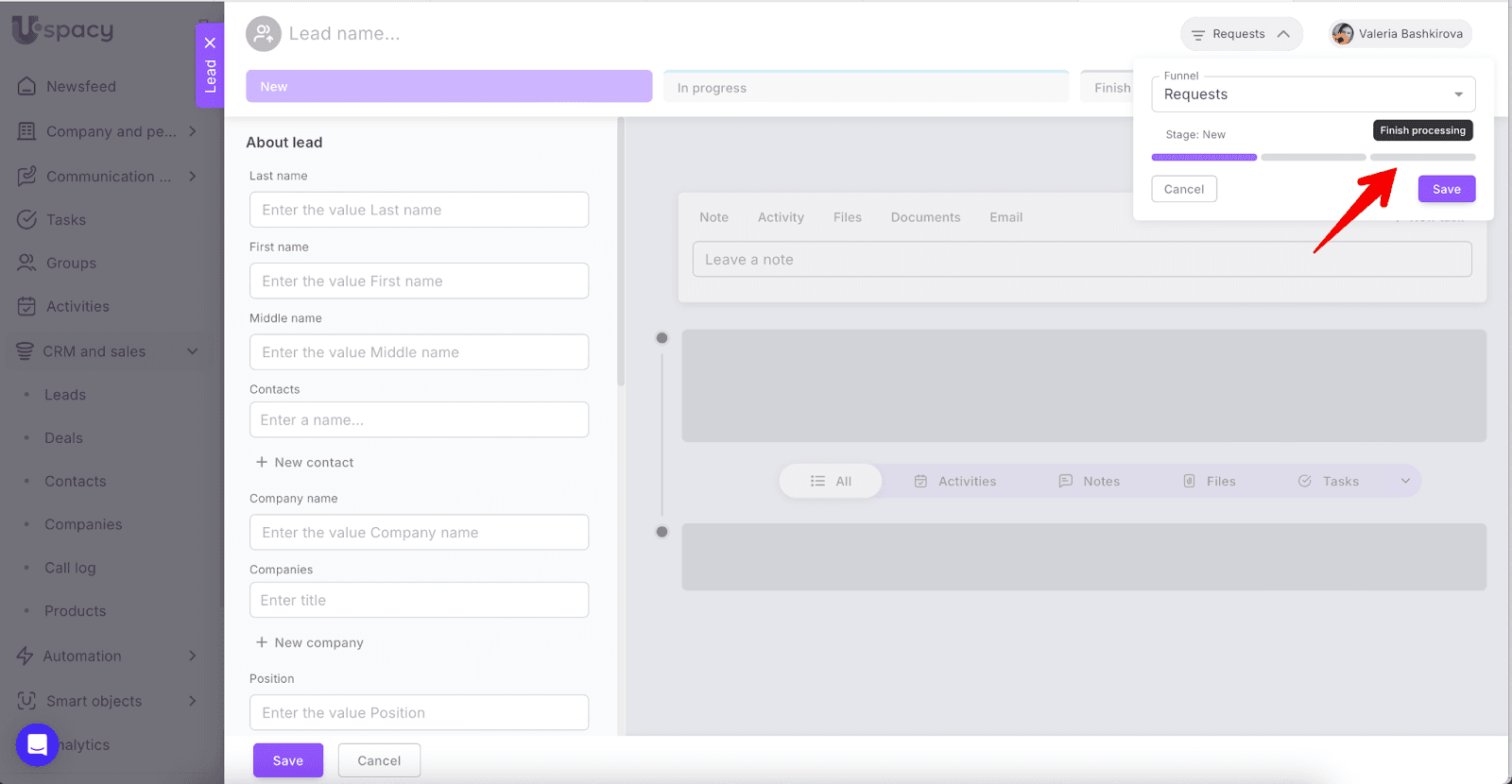
Task: Open the Leads menu item
Action: [65, 395]
